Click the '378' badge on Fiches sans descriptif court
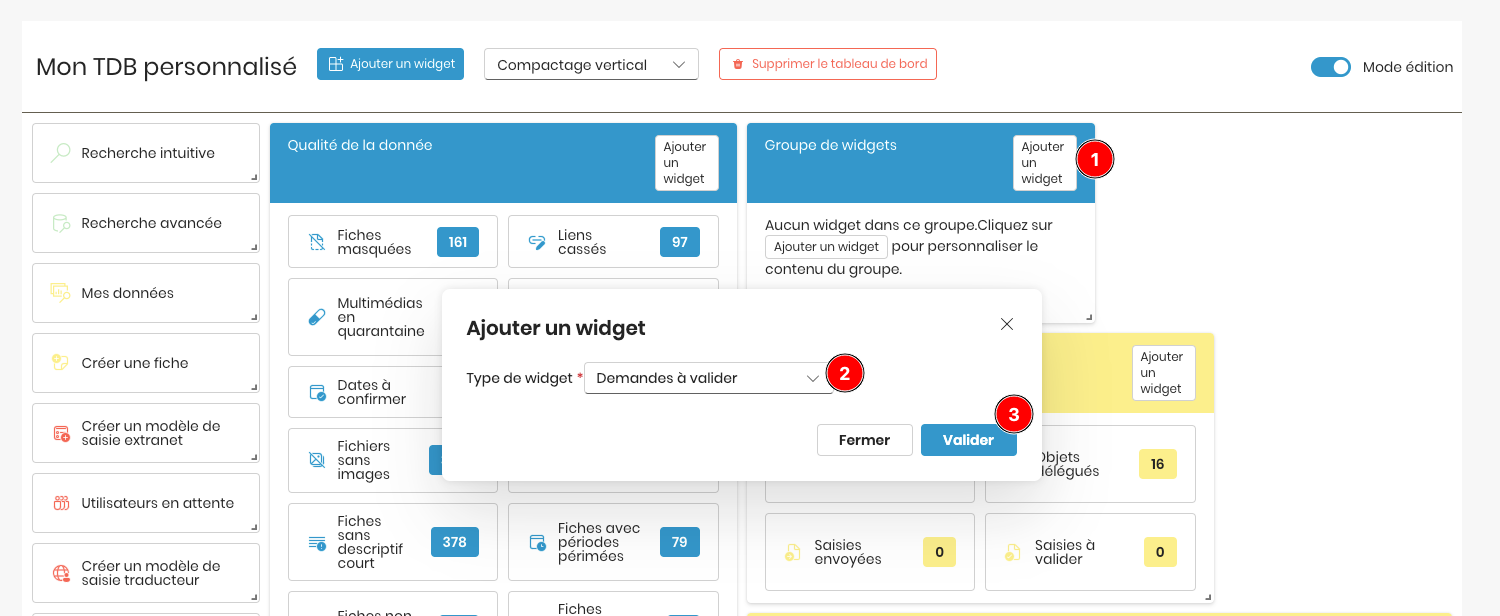 tap(455, 542)
